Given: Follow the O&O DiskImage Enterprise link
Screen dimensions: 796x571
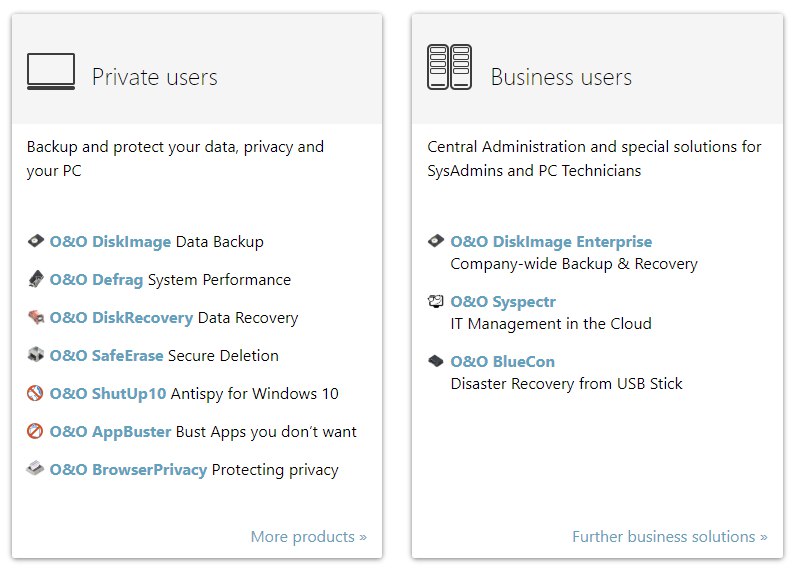Looking at the screenshot, I should click(551, 242).
